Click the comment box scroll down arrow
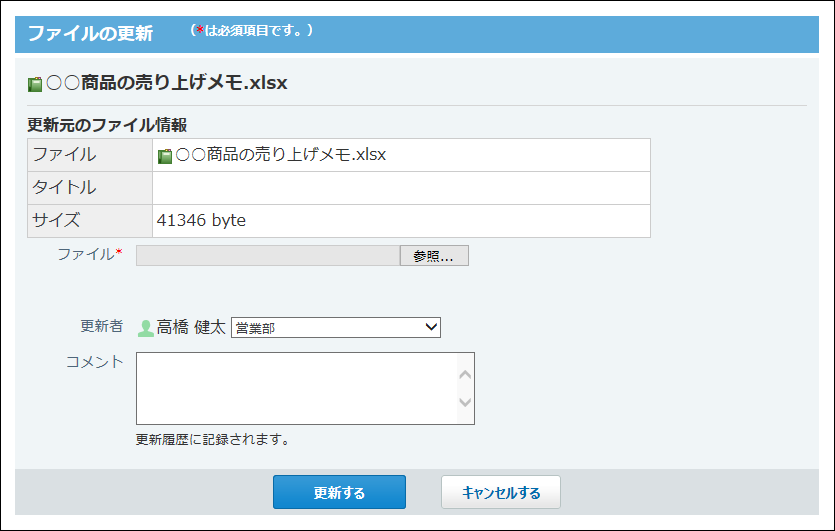Screen dimensions: 835x531 [x=465, y=402]
